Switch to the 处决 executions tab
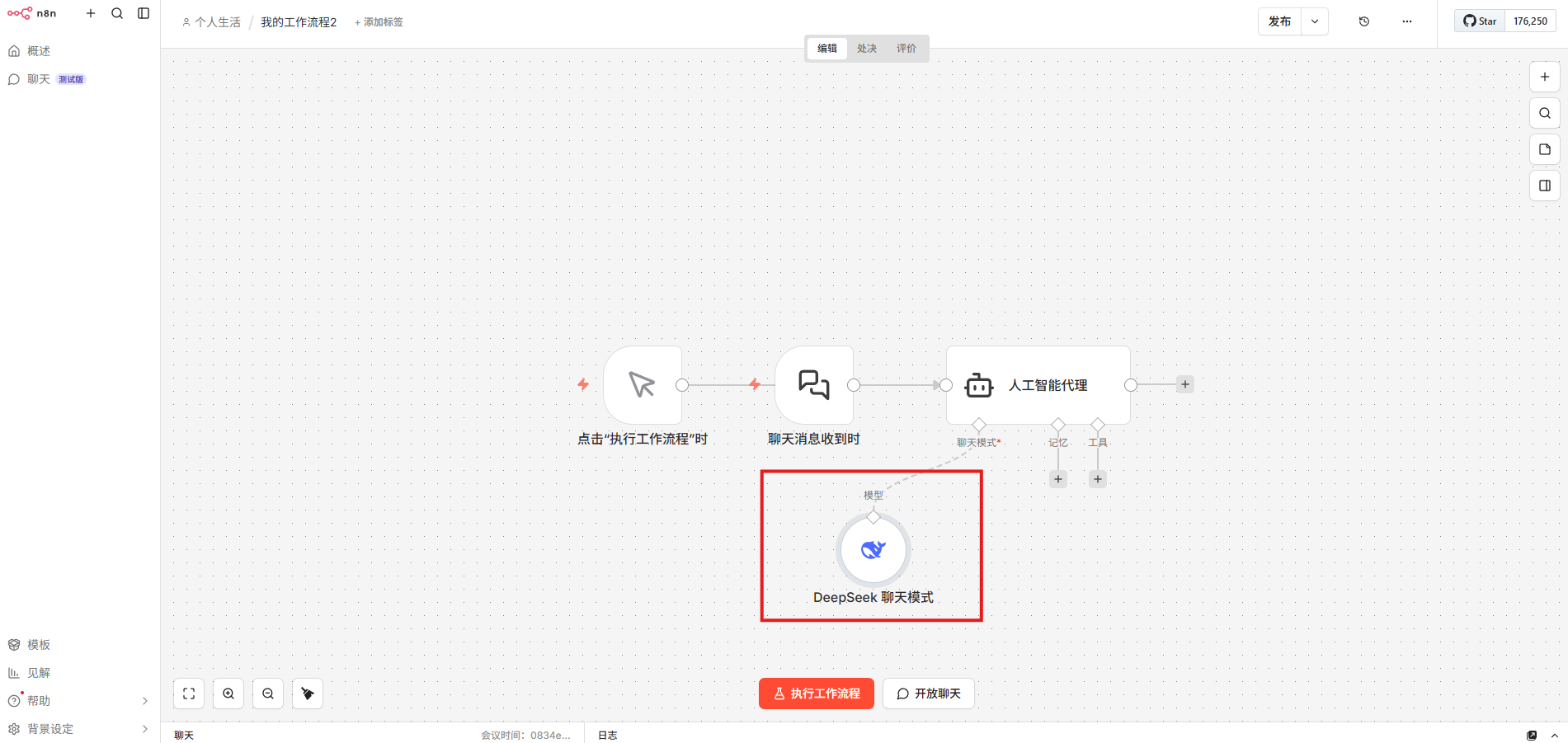The height and width of the screenshot is (743, 1568). click(866, 49)
